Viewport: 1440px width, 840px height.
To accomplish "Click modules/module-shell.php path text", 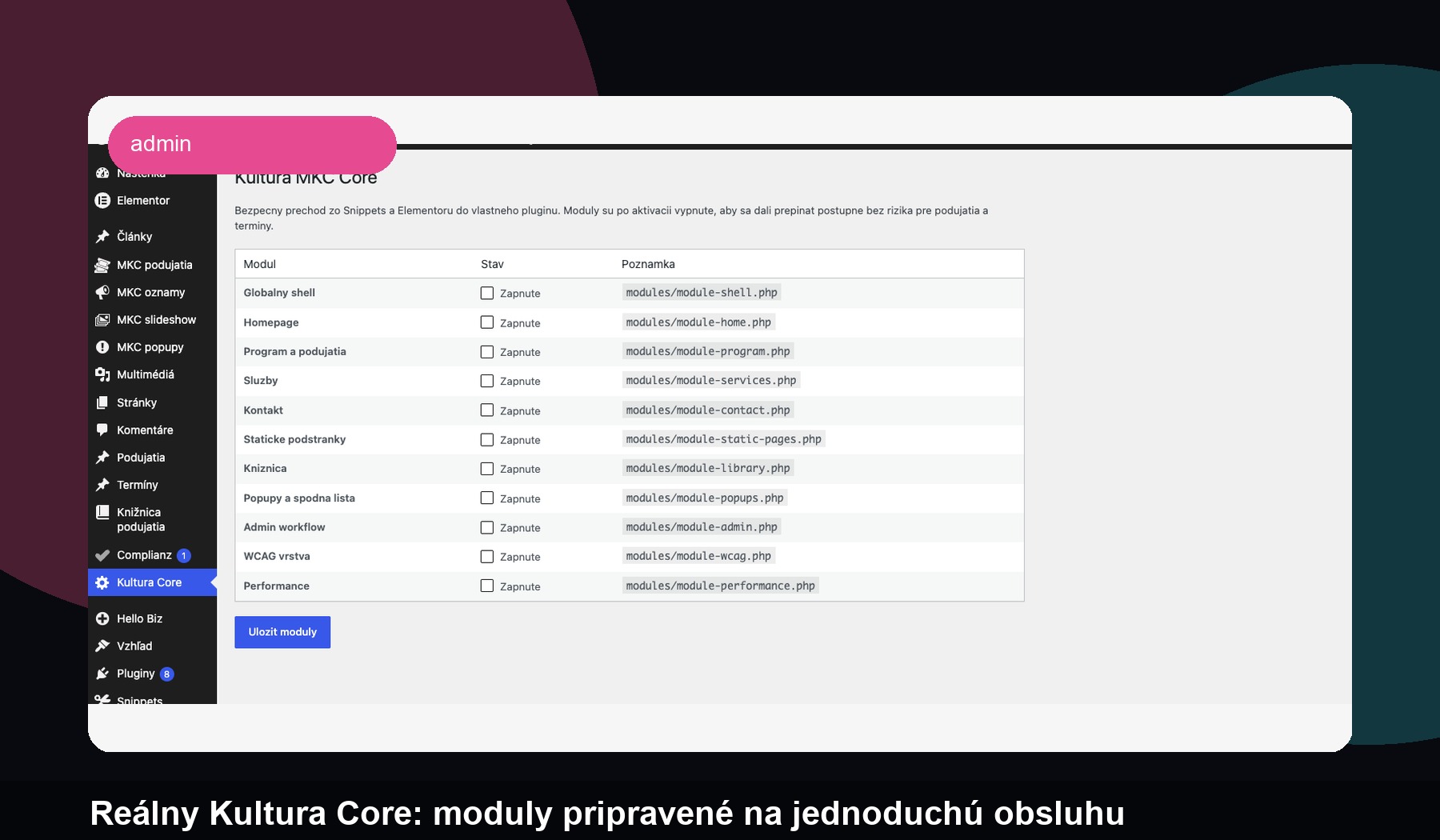I will [x=702, y=293].
